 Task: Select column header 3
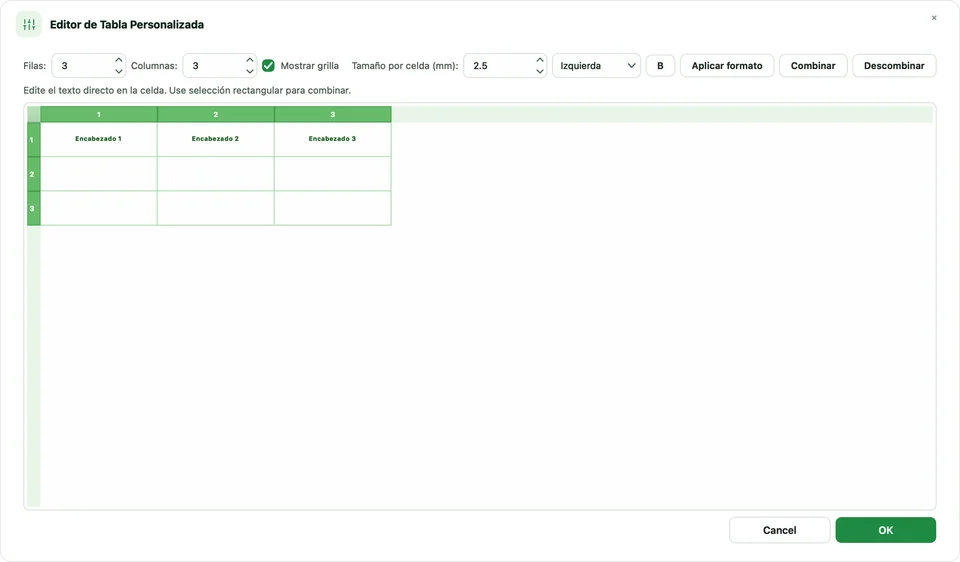(x=332, y=114)
